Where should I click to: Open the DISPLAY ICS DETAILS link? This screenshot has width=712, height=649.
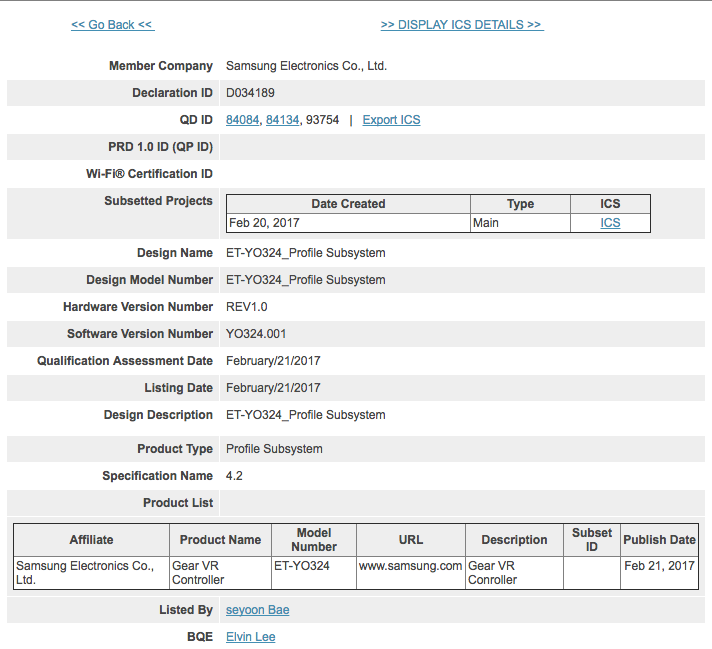click(461, 25)
